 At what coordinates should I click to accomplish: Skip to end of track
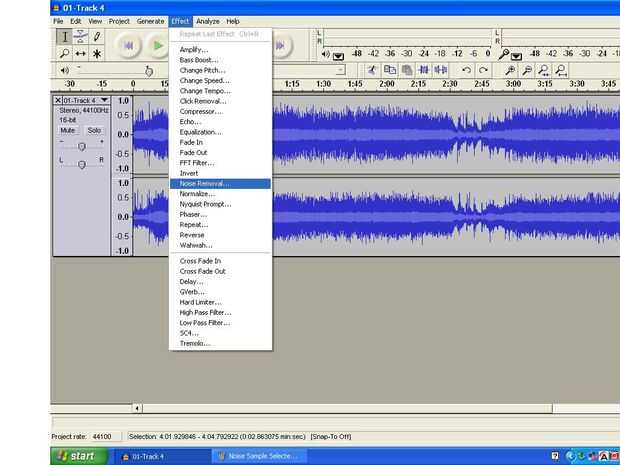[281, 46]
